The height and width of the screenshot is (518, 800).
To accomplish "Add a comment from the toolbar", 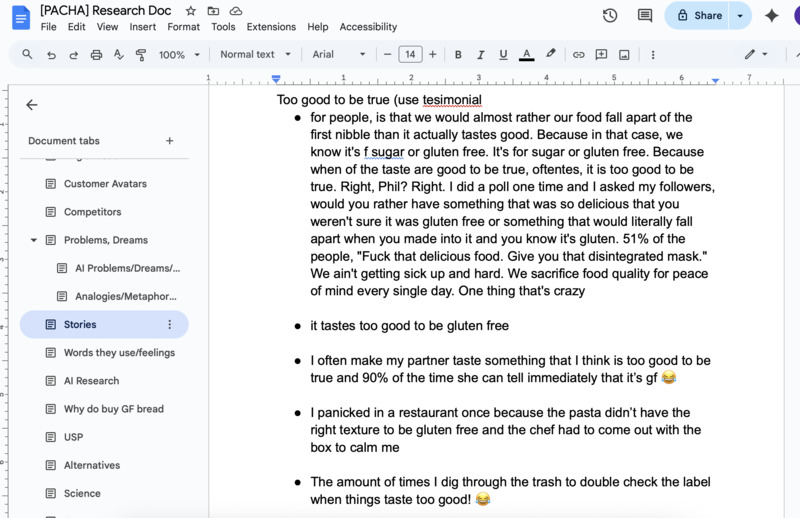I will (601, 55).
